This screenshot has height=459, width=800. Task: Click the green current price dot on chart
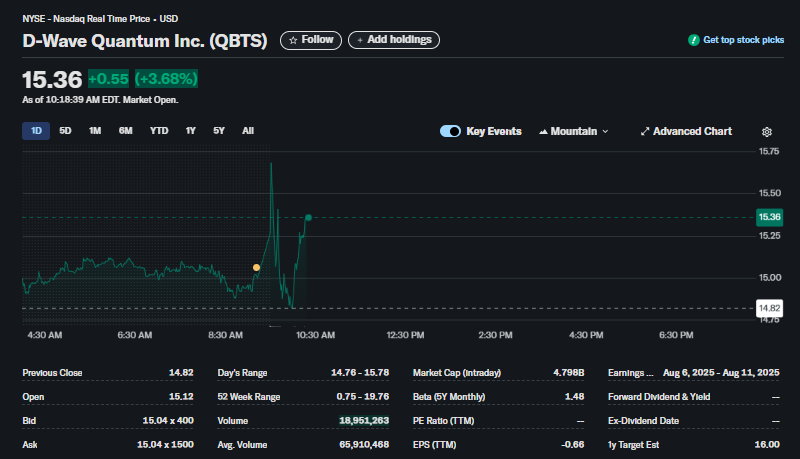pyautogui.click(x=308, y=218)
